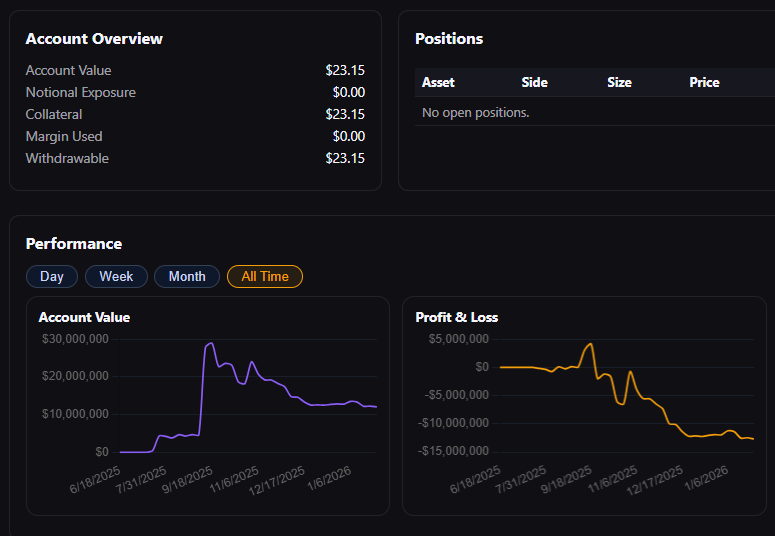The height and width of the screenshot is (536, 775).
Task: Click the Performance section heading
Action: (x=74, y=244)
